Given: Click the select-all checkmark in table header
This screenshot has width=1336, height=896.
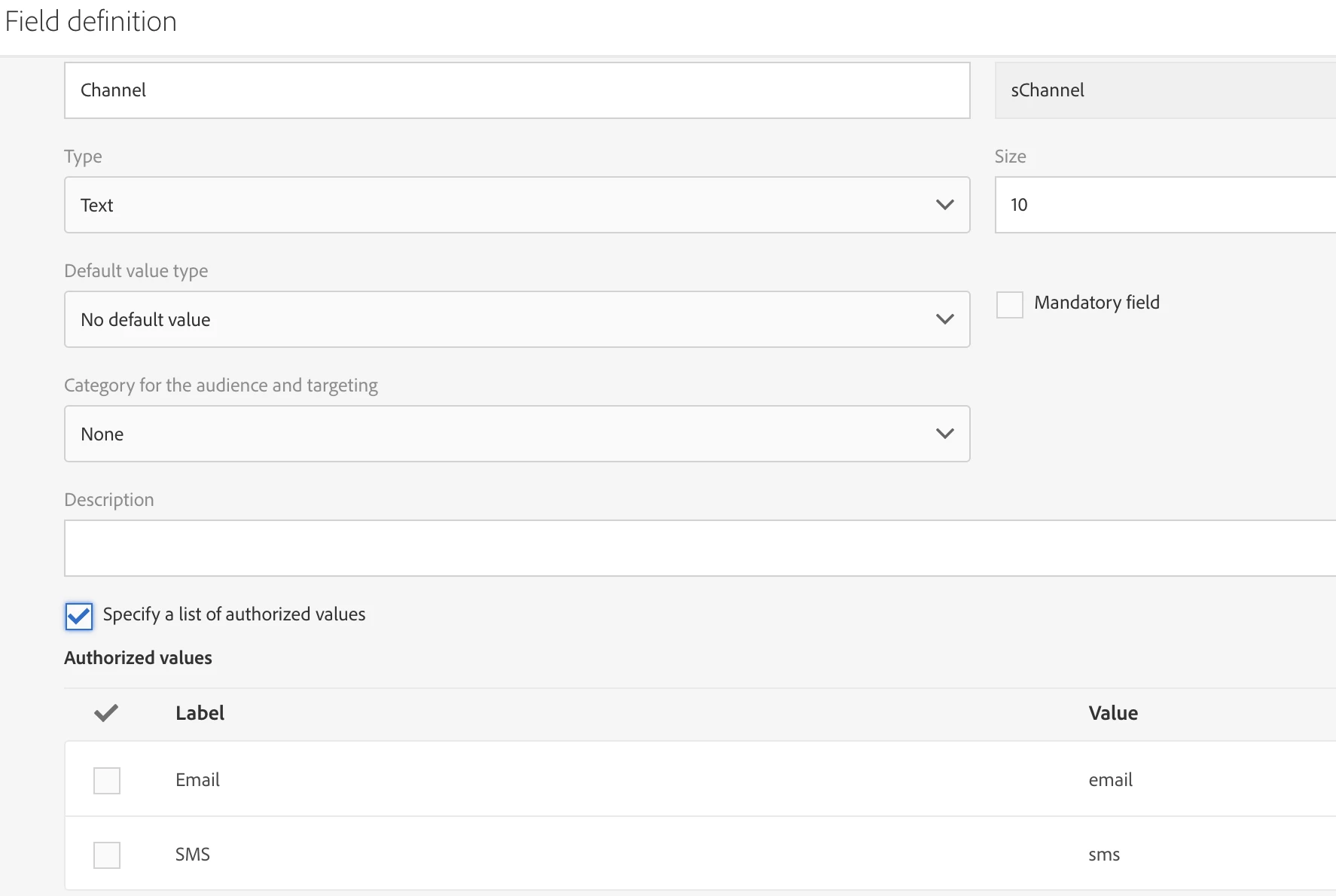Looking at the screenshot, I should point(106,713).
